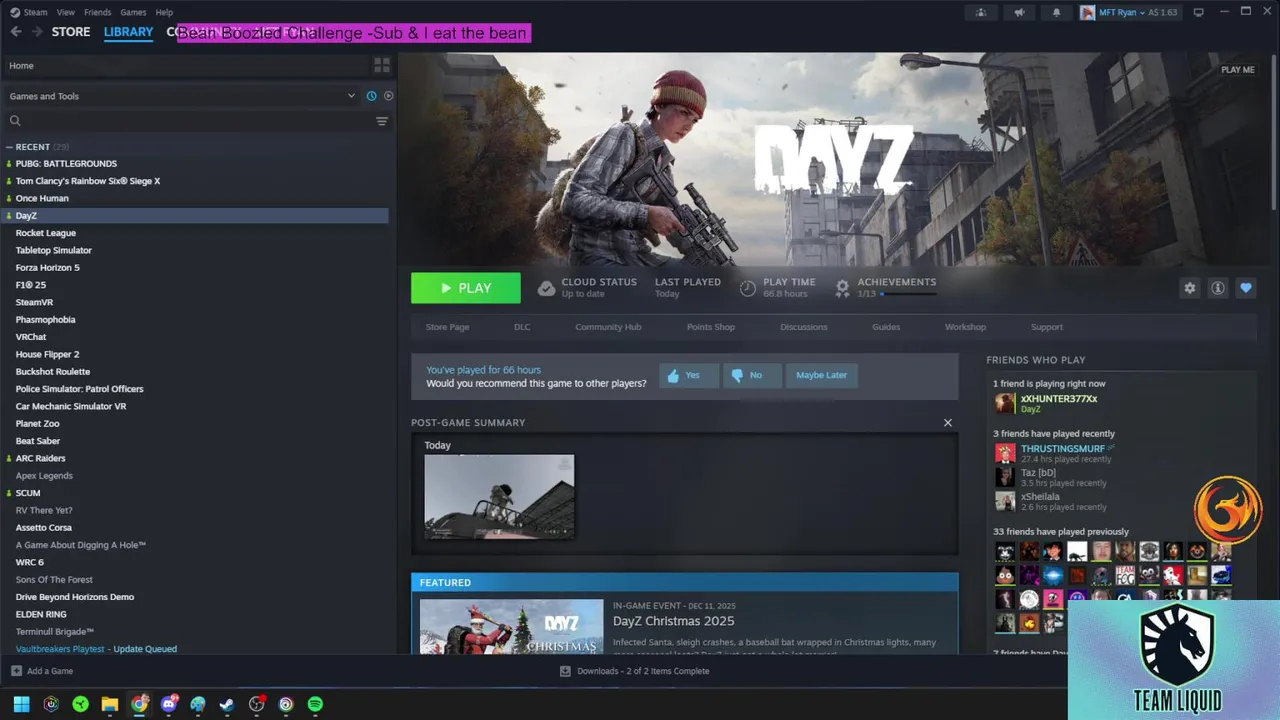Click the library search field
This screenshot has width=1280, height=720.
tap(195, 121)
